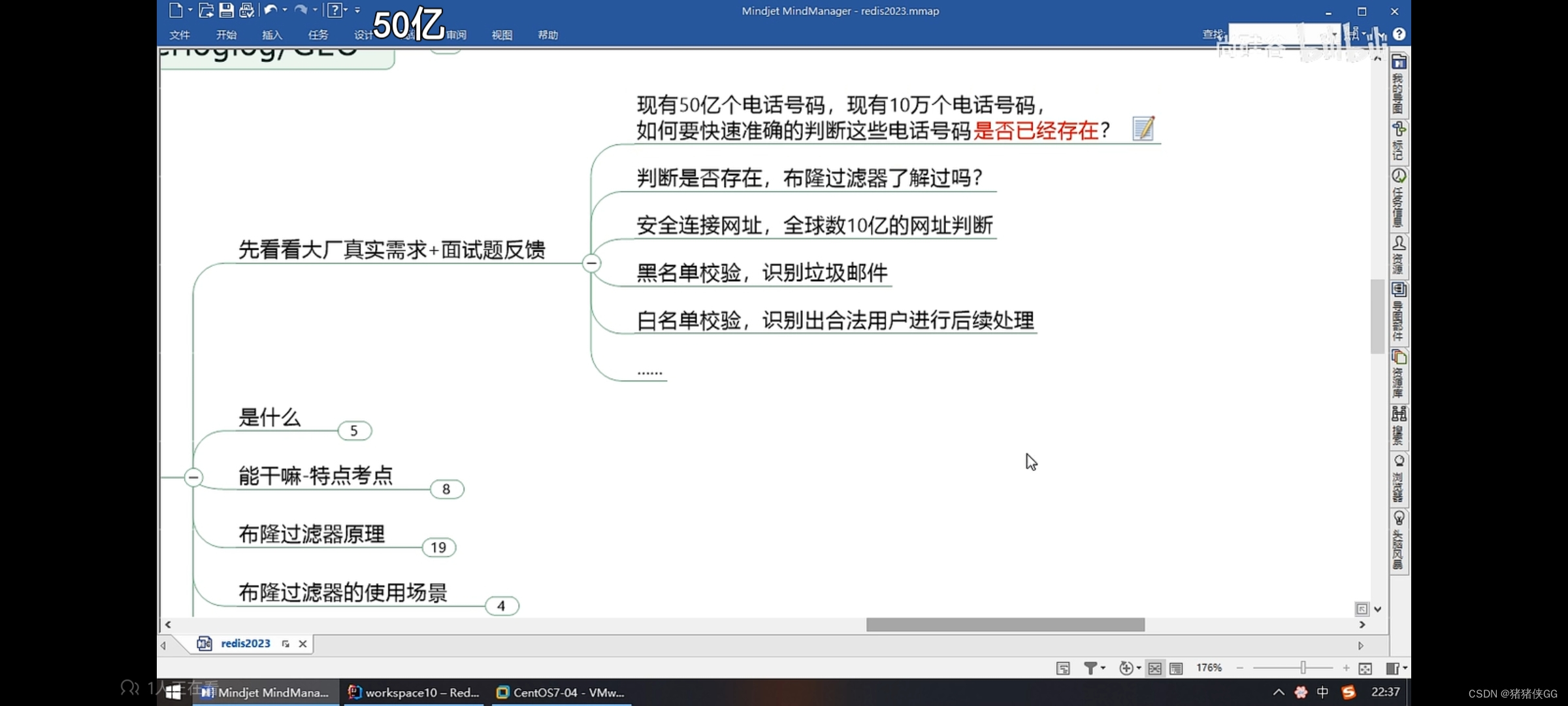Viewport: 1568px width, 706px height.
Task: Select the 任务 ribbon tab
Action: (x=317, y=35)
